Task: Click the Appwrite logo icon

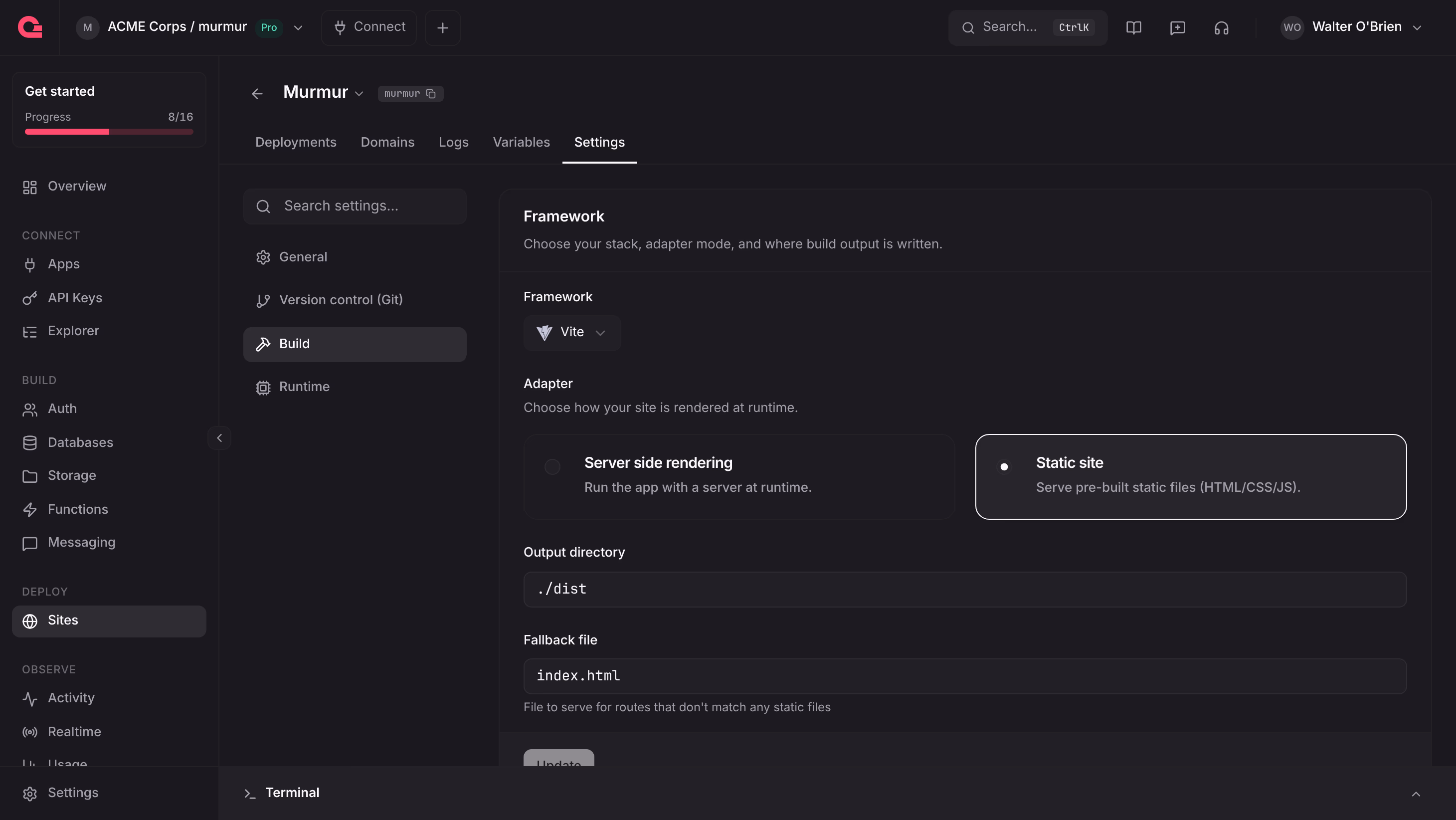Action: [30, 27]
